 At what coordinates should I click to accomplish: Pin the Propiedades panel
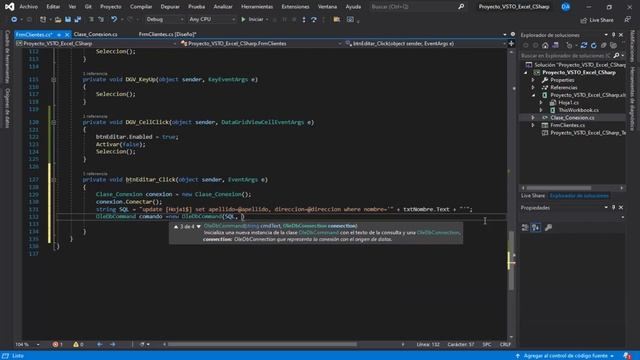tap(613, 208)
